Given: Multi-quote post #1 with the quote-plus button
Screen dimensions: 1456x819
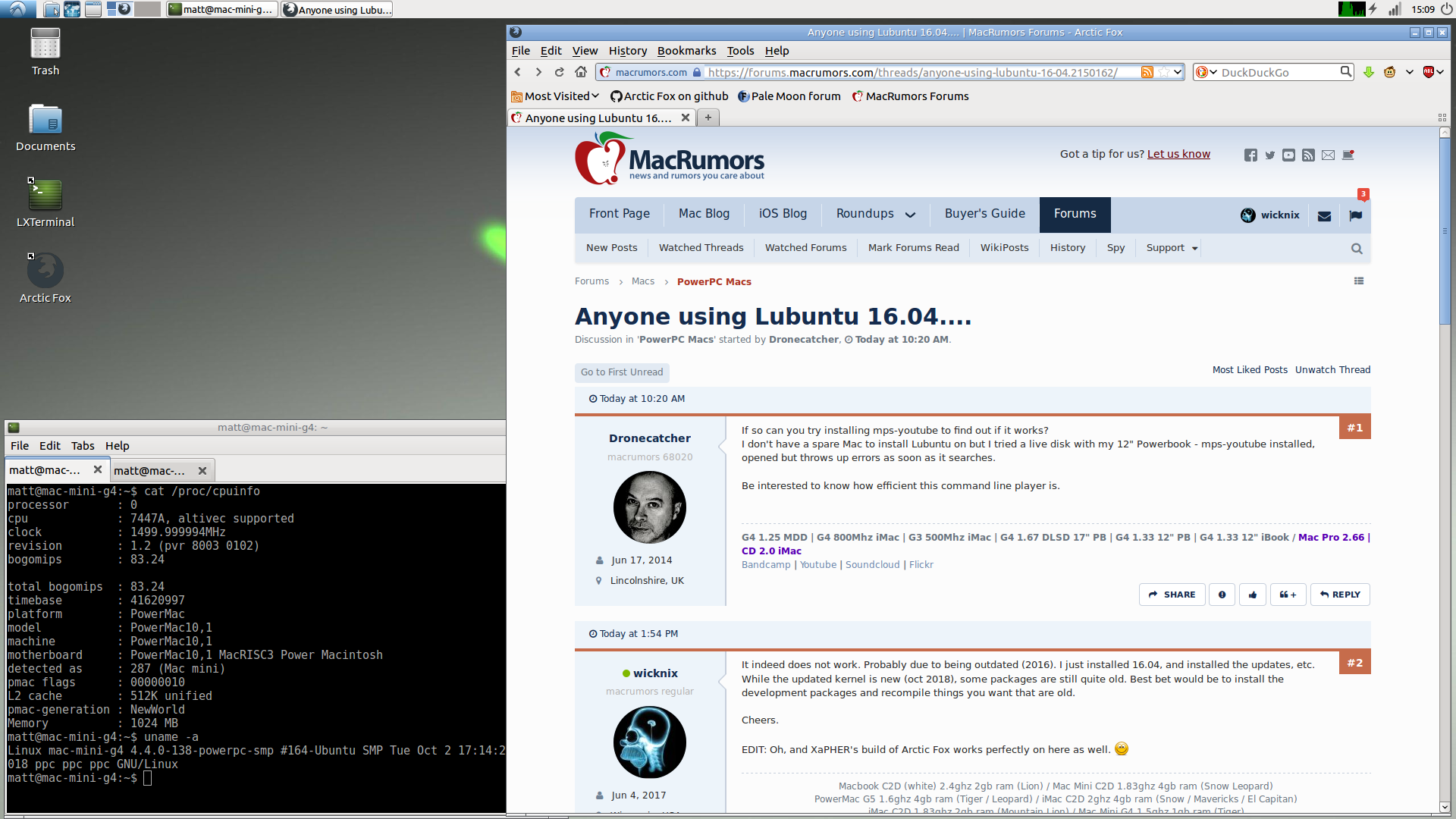Looking at the screenshot, I should [1288, 595].
